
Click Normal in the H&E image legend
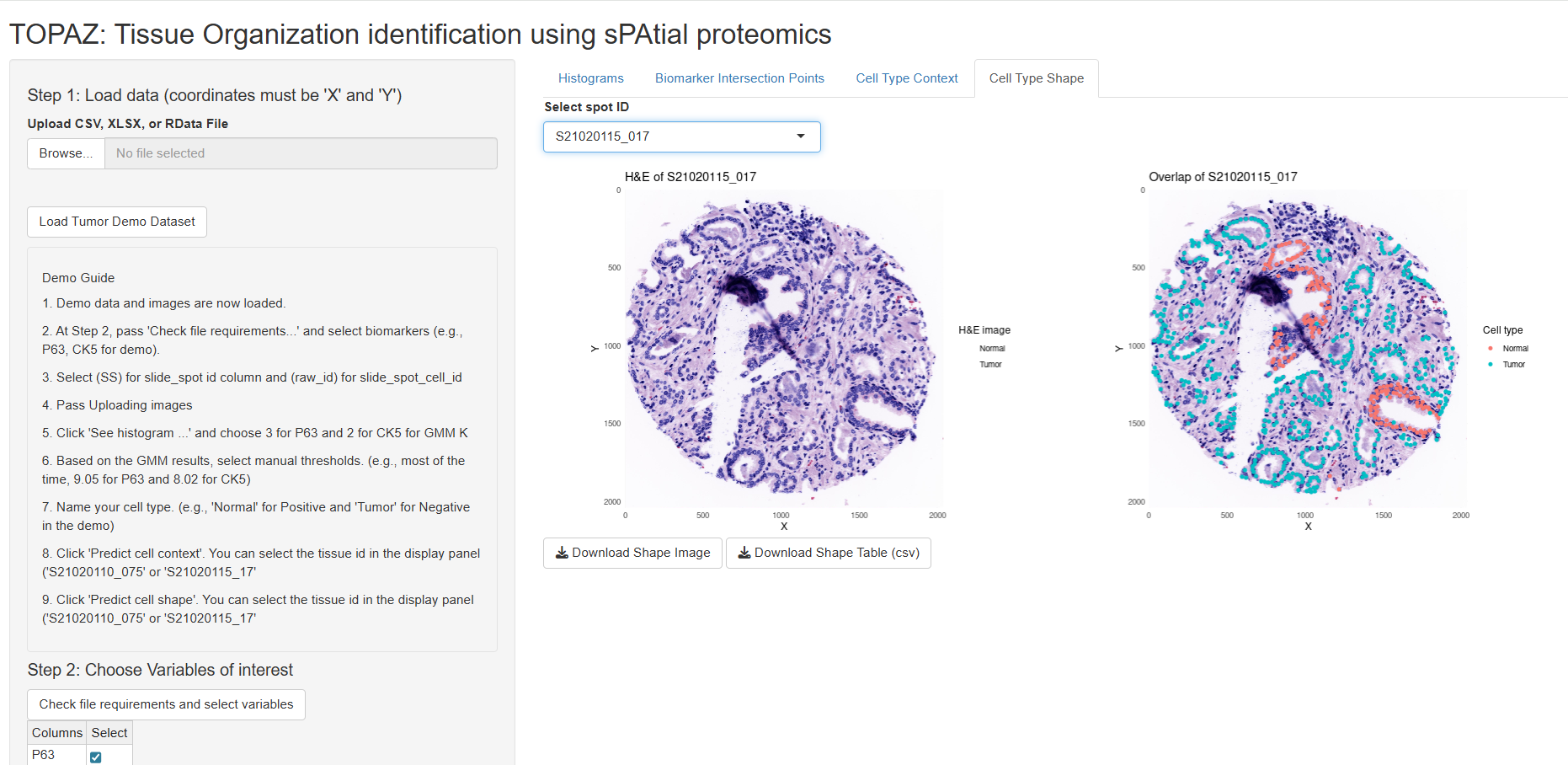[992, 348]
